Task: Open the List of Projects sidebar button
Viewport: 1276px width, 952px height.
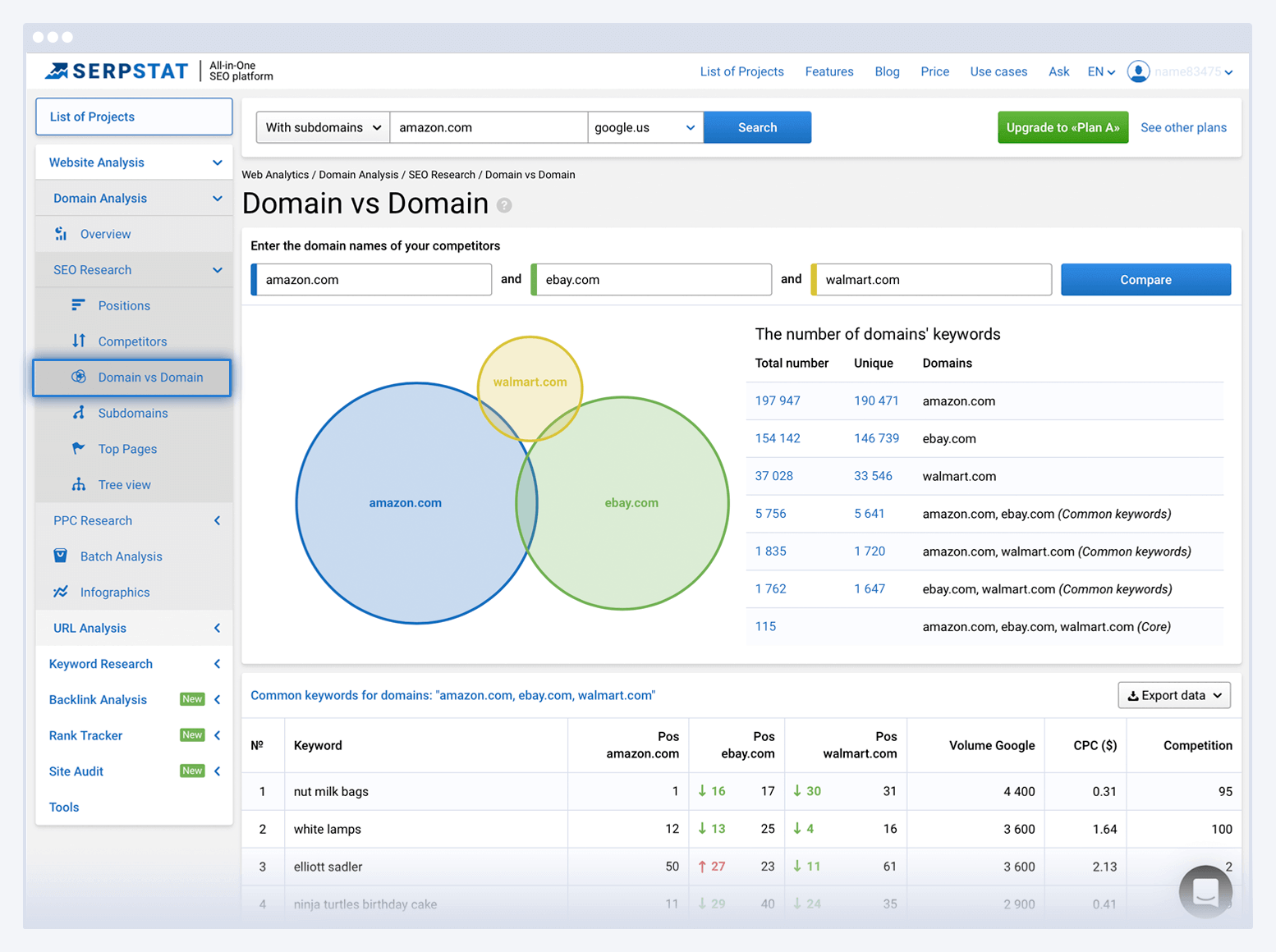Action: [134, 117]
